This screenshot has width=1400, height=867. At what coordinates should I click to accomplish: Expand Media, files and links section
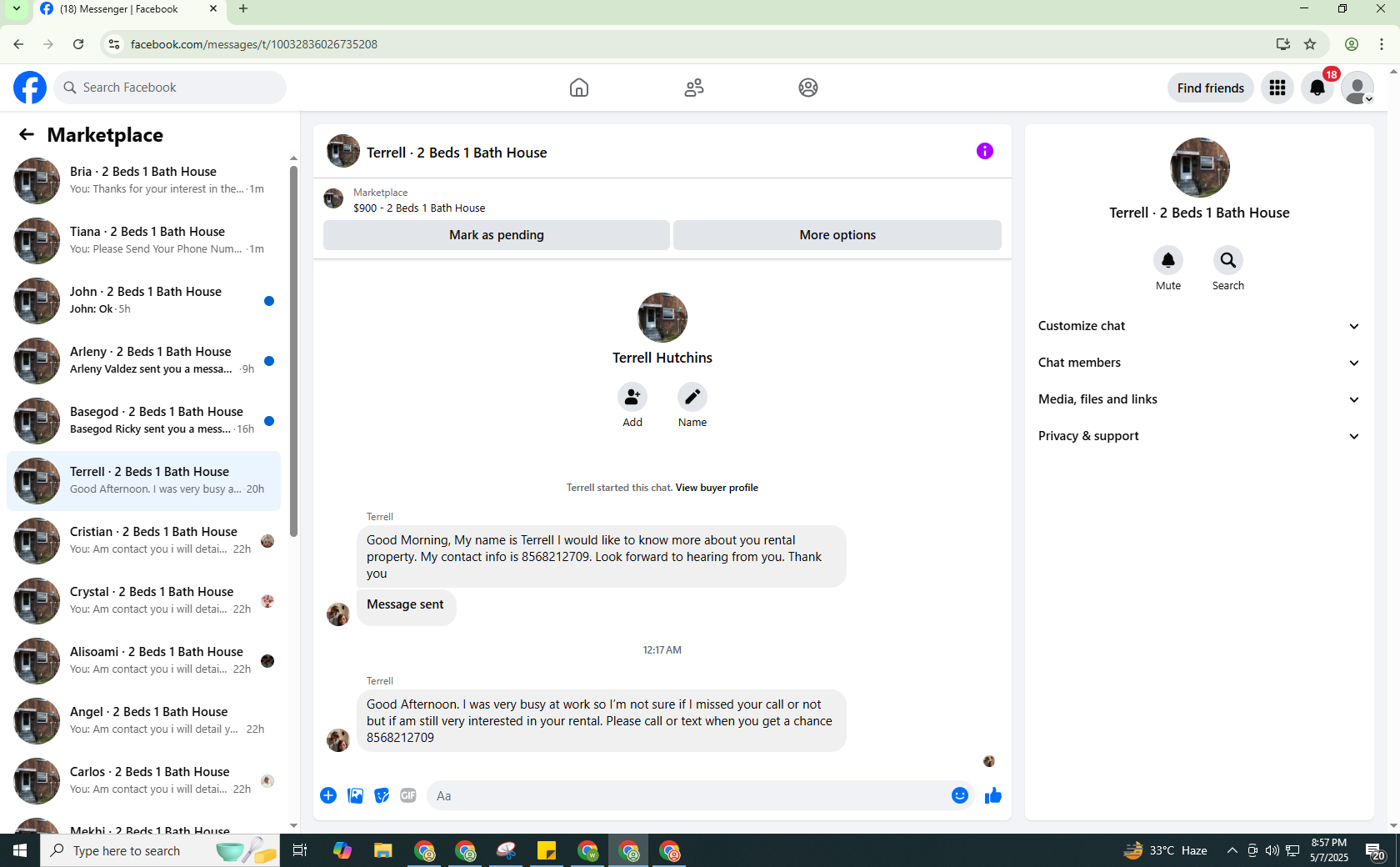(1199, 399)
